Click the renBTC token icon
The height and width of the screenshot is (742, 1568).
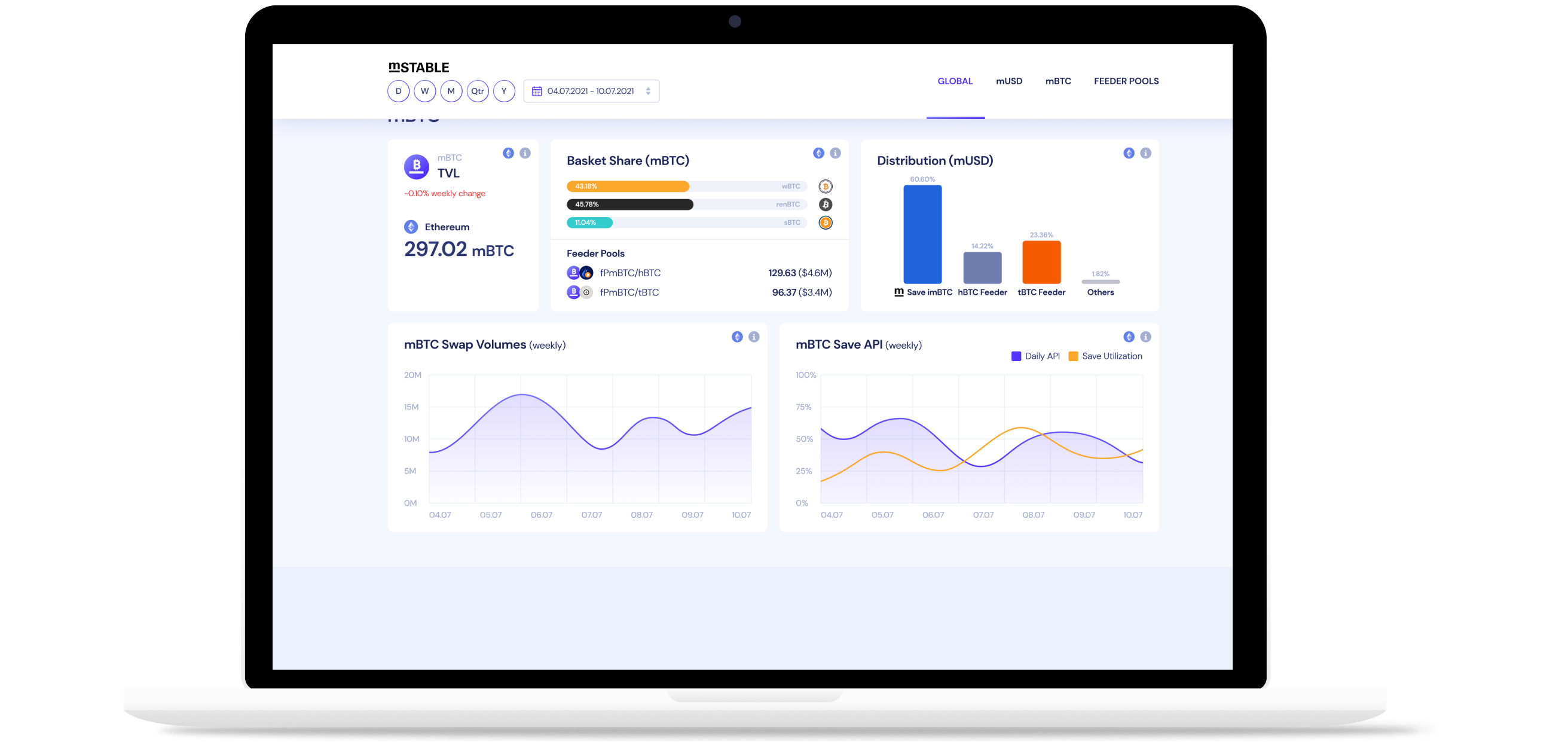pyautogui.click(x=826, y=204)
